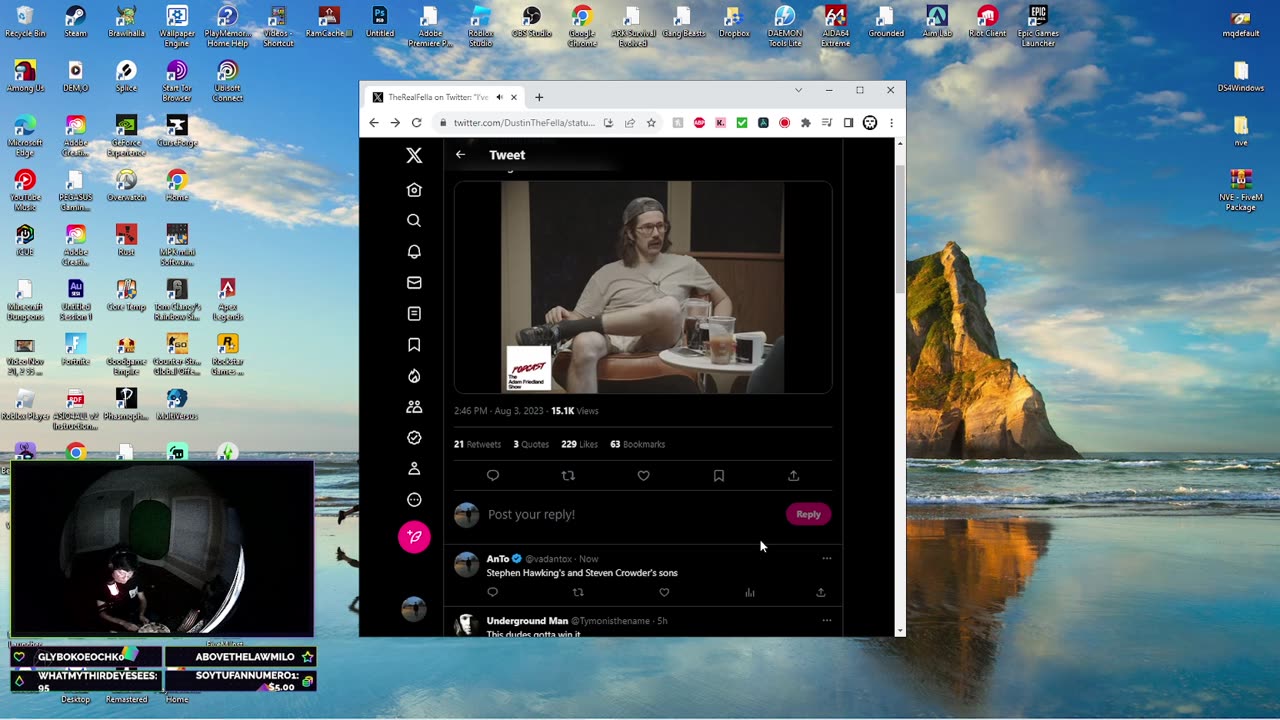The width and height of the screenshot is (1280, 720).
Task: Open Verified checkmark icon in sidebar
Action: (x=414, y=438)
